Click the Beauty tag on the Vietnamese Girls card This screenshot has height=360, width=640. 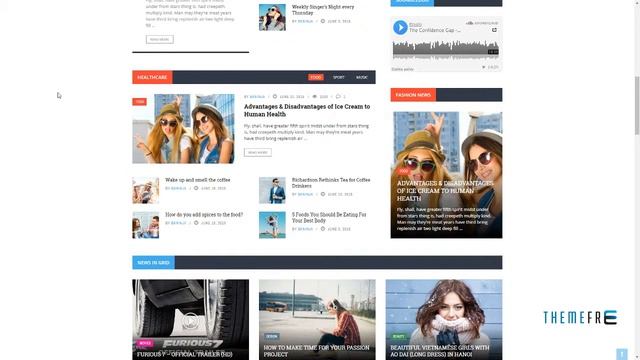[x=398, y=336]
